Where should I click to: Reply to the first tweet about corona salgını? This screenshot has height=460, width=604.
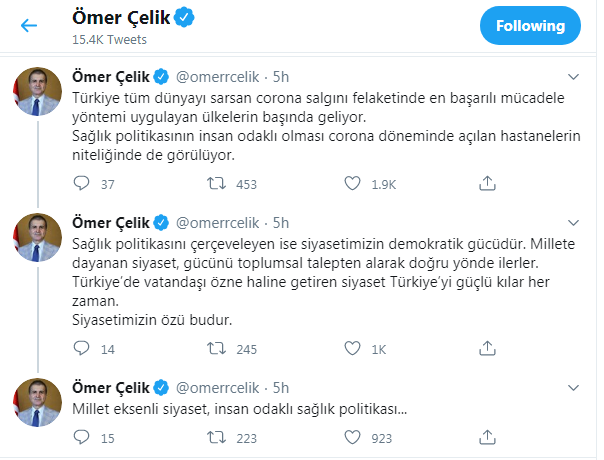[x=82, y=184]
